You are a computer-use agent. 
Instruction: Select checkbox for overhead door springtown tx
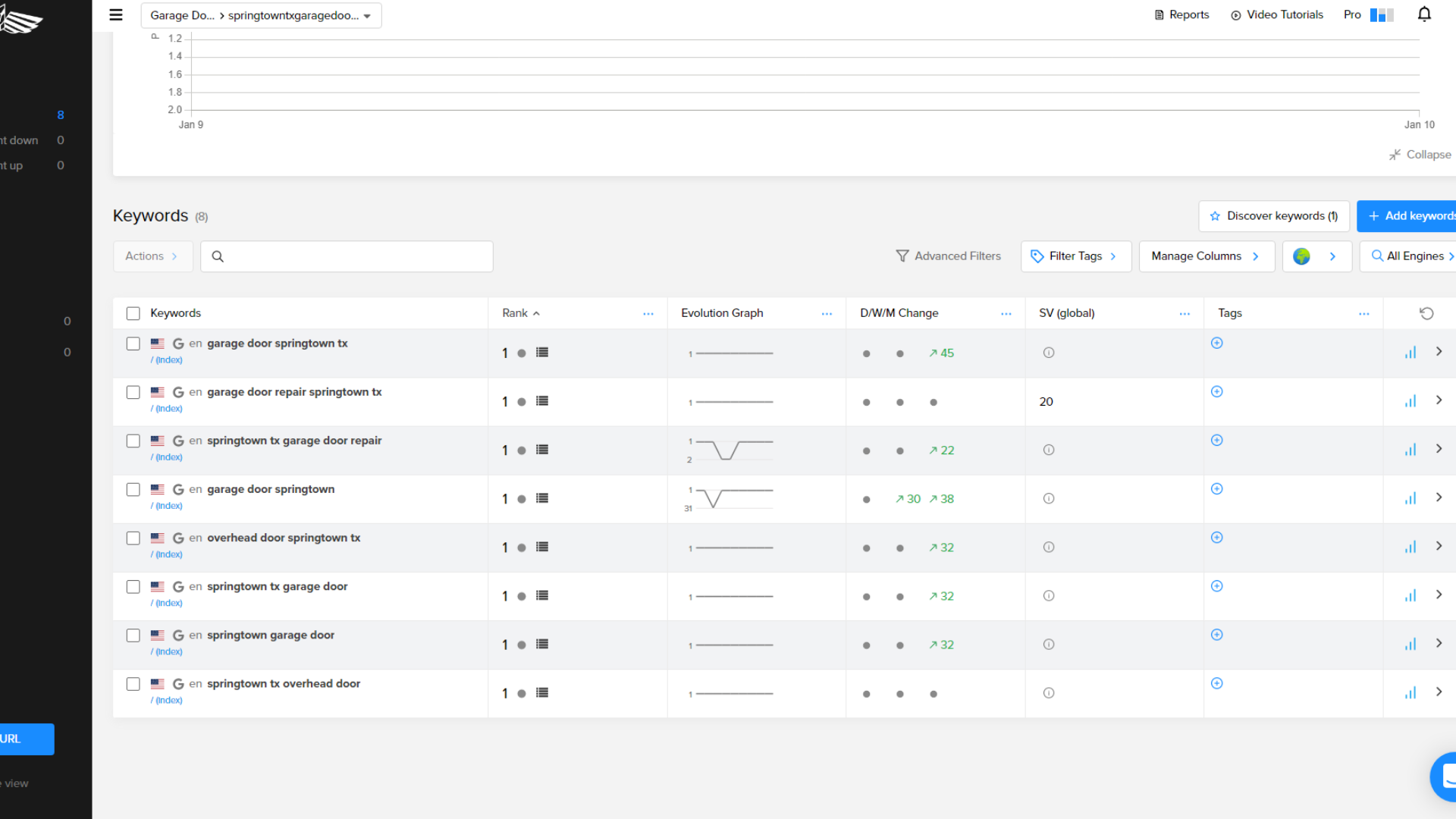(x=133, y=538)
